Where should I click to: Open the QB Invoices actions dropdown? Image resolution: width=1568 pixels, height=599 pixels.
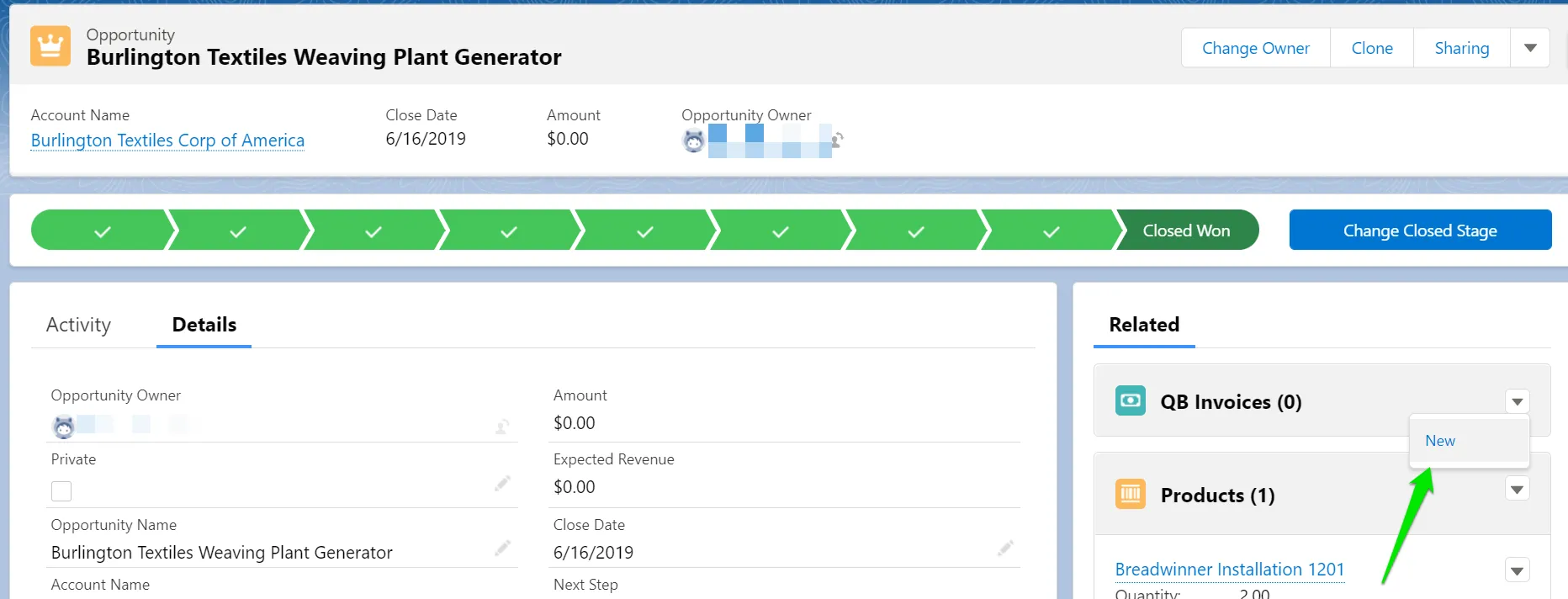(1517, 401)
